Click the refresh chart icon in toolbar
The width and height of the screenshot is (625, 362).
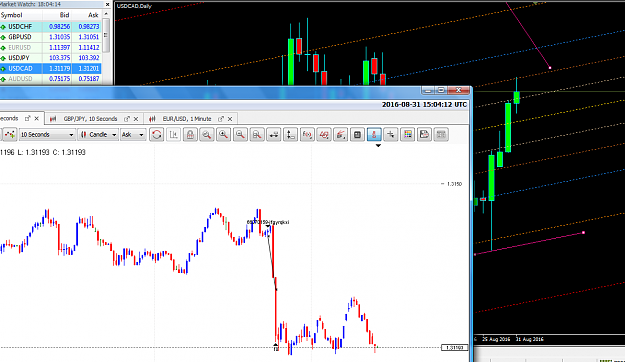(157, 135)
